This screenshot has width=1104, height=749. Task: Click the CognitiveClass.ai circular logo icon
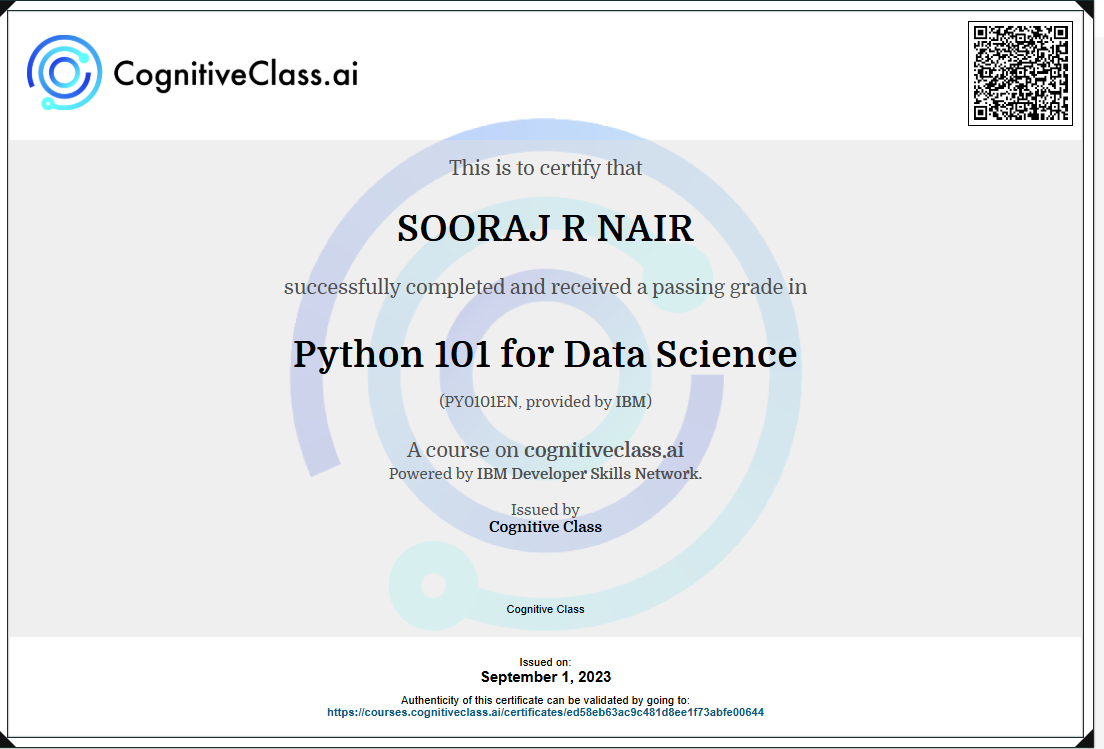point(64,73)
